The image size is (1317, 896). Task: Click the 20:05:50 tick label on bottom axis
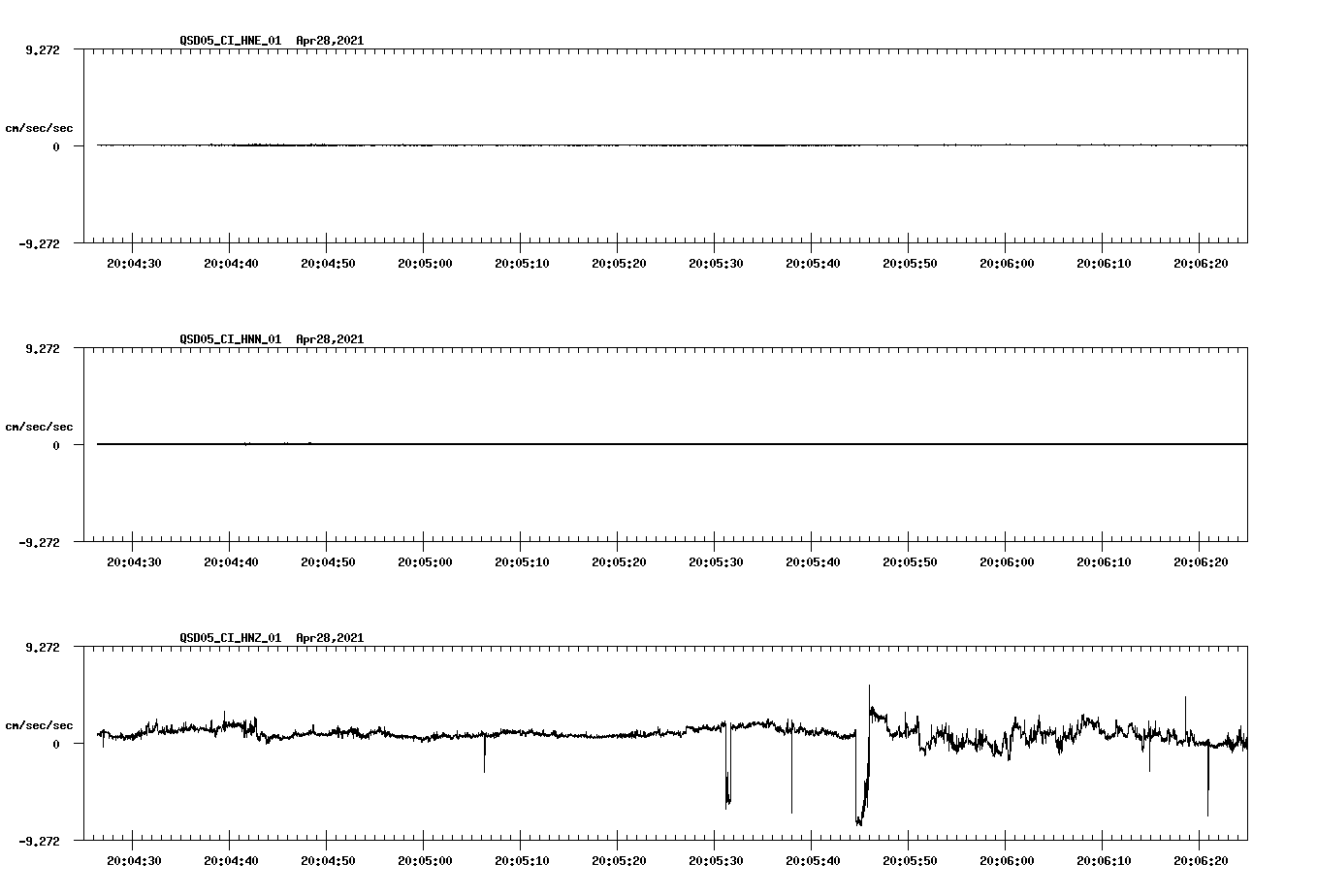pos(908,858)
